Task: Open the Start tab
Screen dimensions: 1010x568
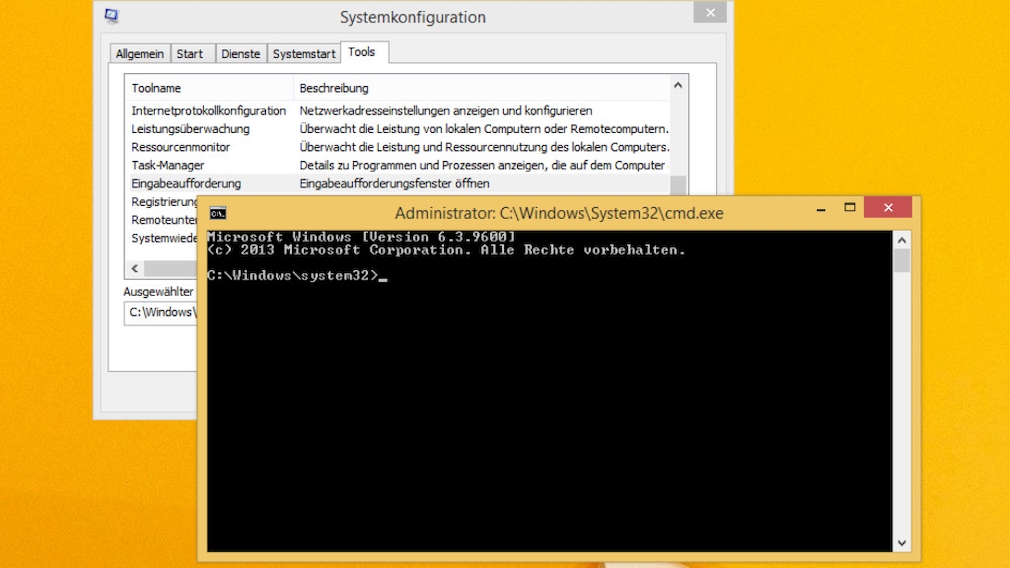Action: (190, 54)
